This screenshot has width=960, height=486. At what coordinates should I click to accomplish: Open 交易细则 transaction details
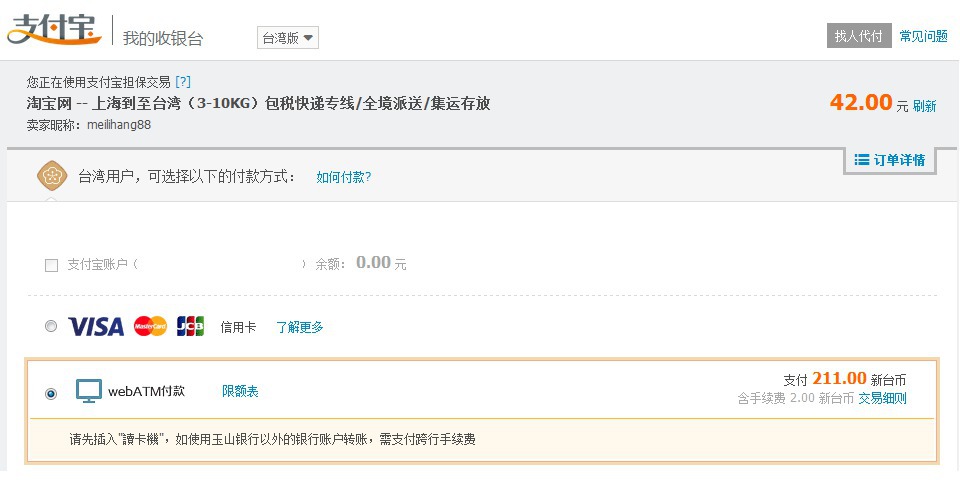(882, 398)
